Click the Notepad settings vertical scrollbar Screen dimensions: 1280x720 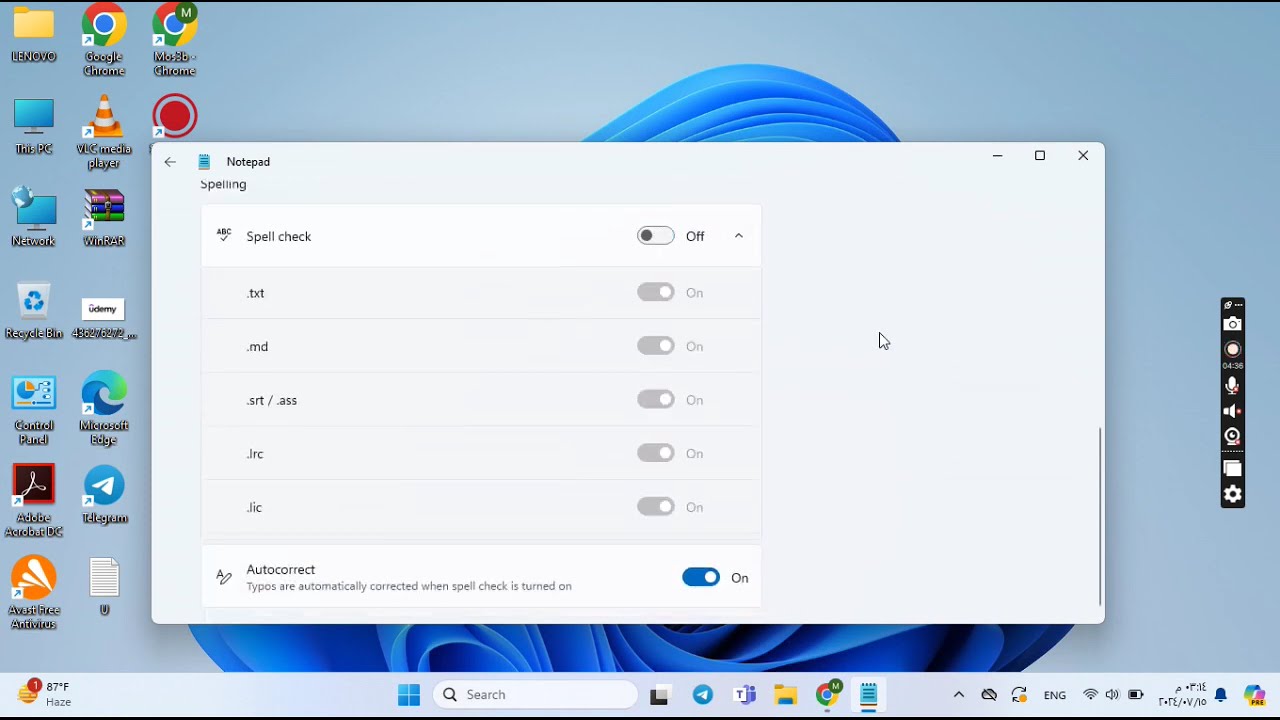1100,516
